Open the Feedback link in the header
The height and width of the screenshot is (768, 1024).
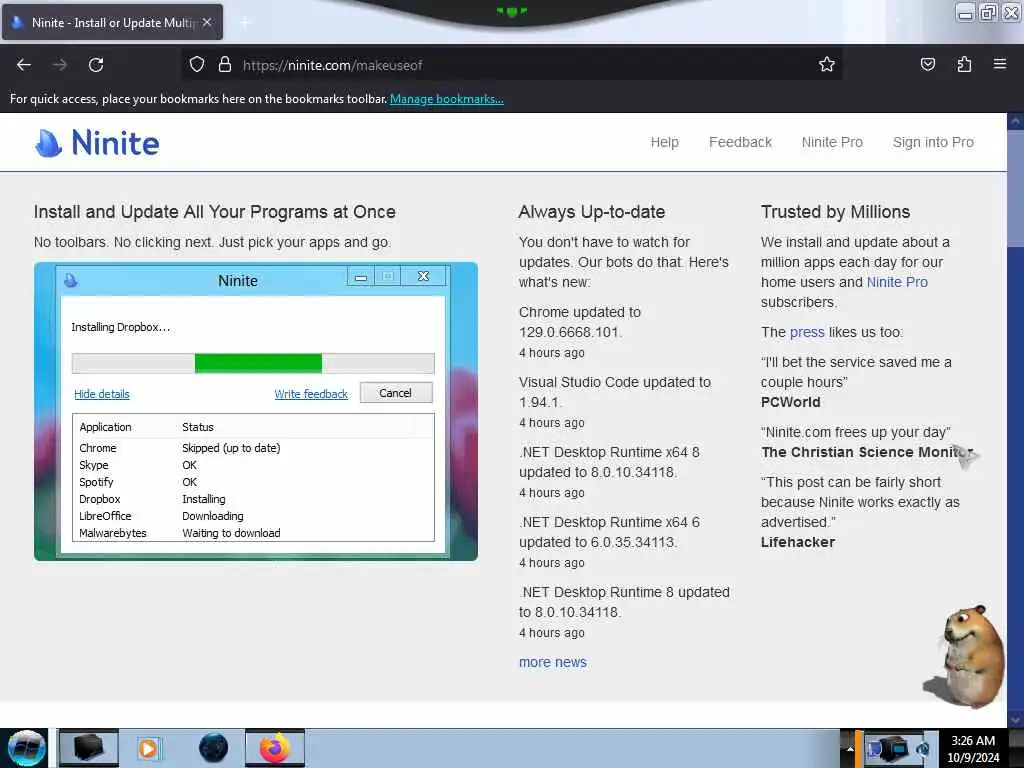(740, 142)
